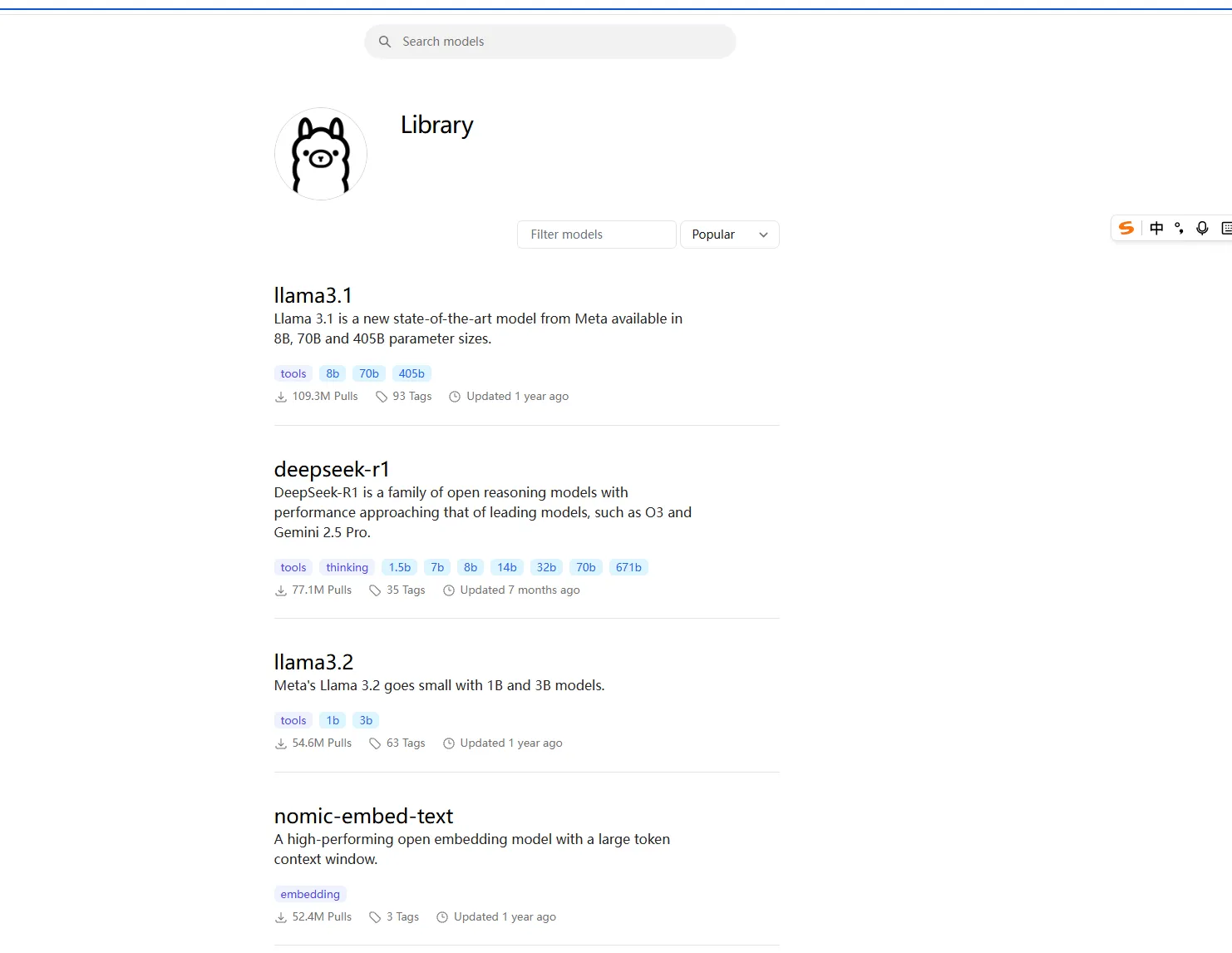Click the 63 Tags text

[x=406, y=743]
